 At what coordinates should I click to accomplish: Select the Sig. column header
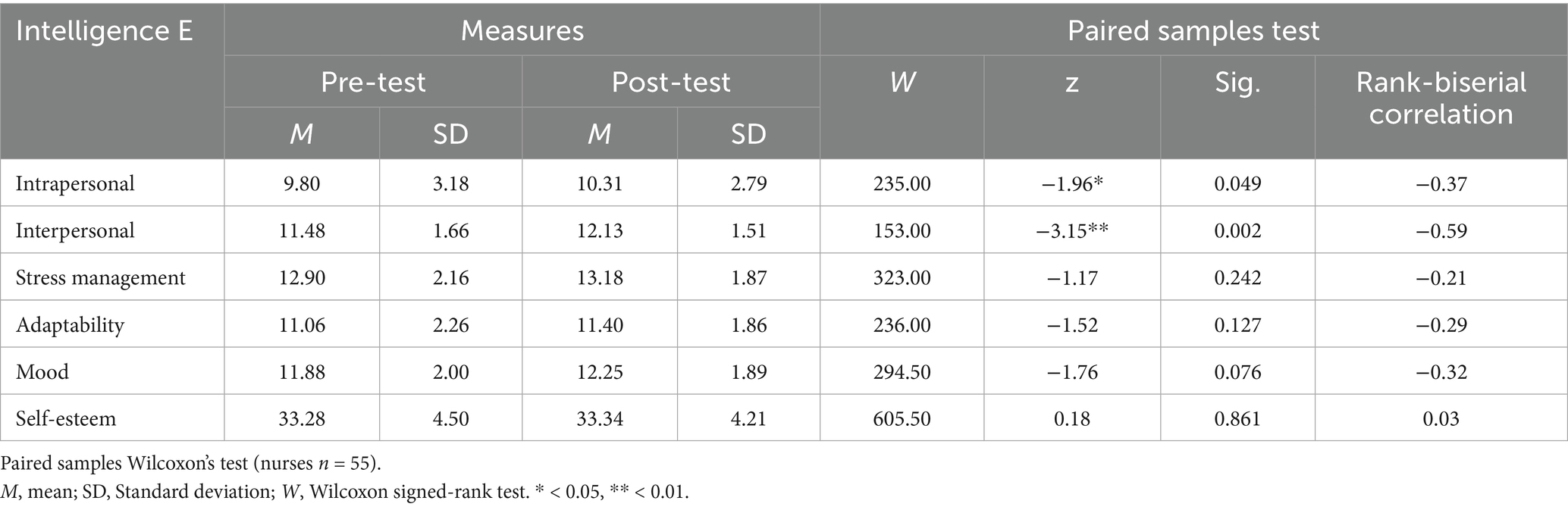click(1237, 82)
